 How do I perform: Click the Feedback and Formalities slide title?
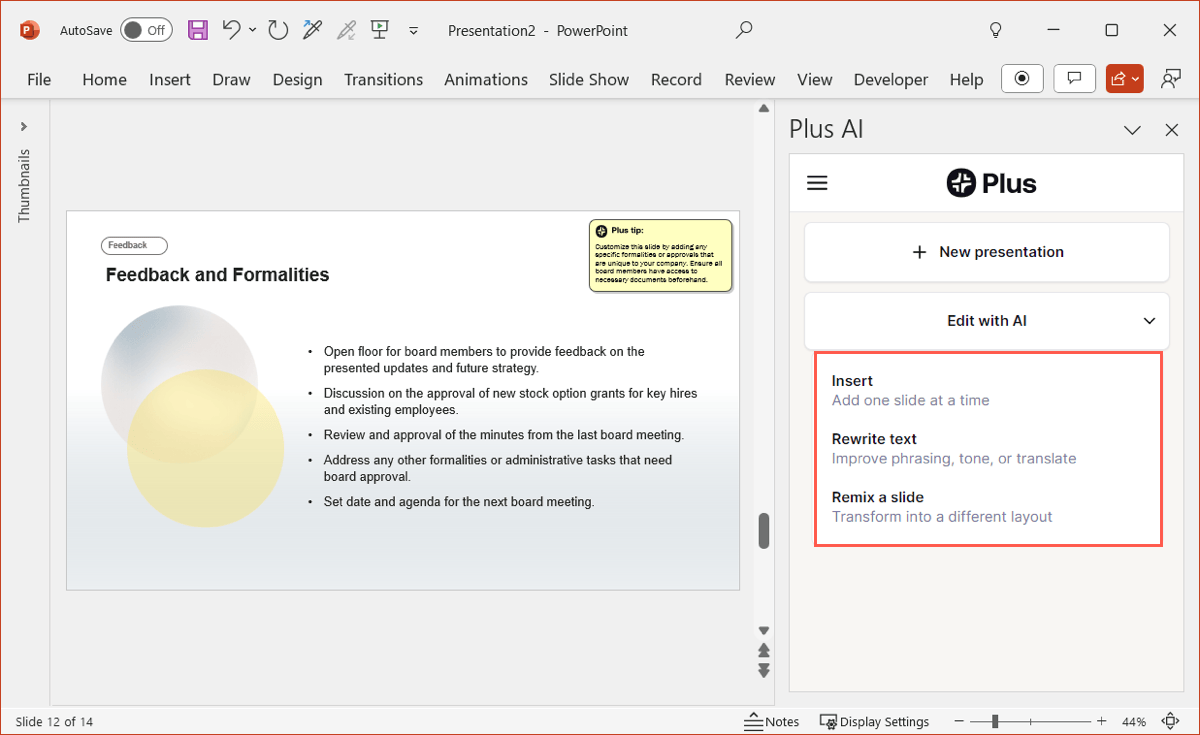pos(217,275)
